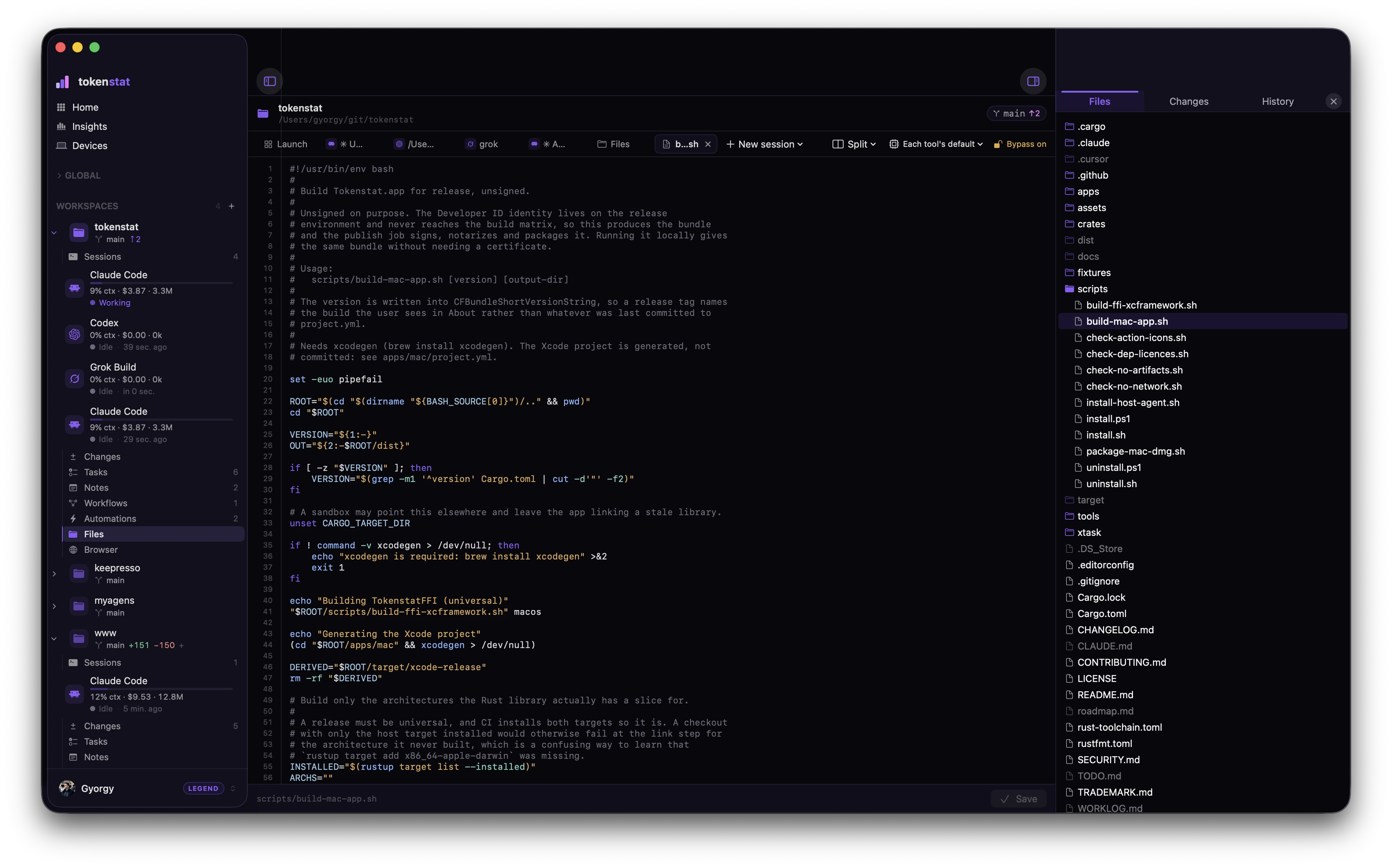Viewport: 1392px width, 868px height.
Task: Open the New session dropdown
Action: 764,144
